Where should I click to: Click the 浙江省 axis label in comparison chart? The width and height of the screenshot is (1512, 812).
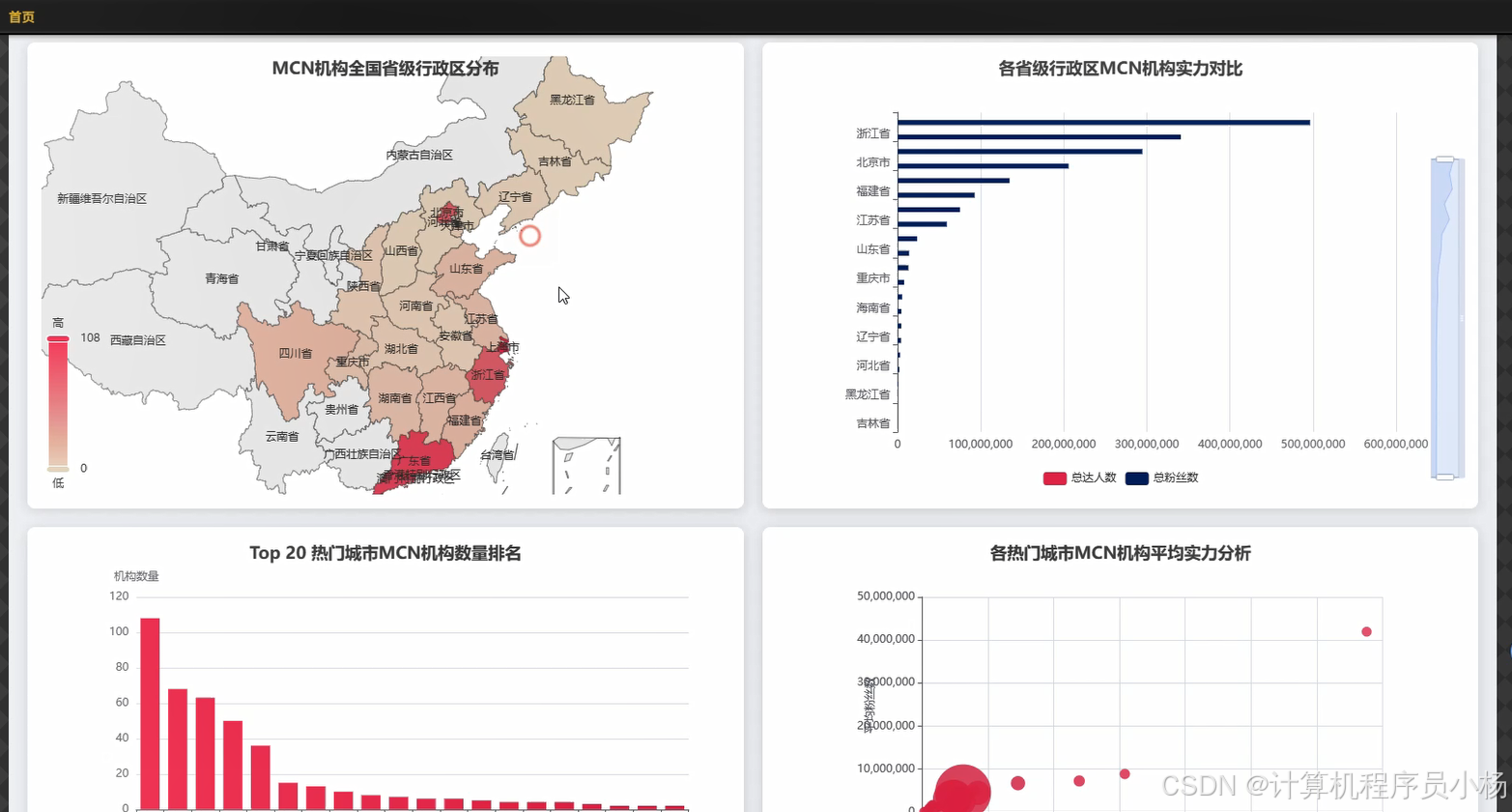(x=872, y=133)
